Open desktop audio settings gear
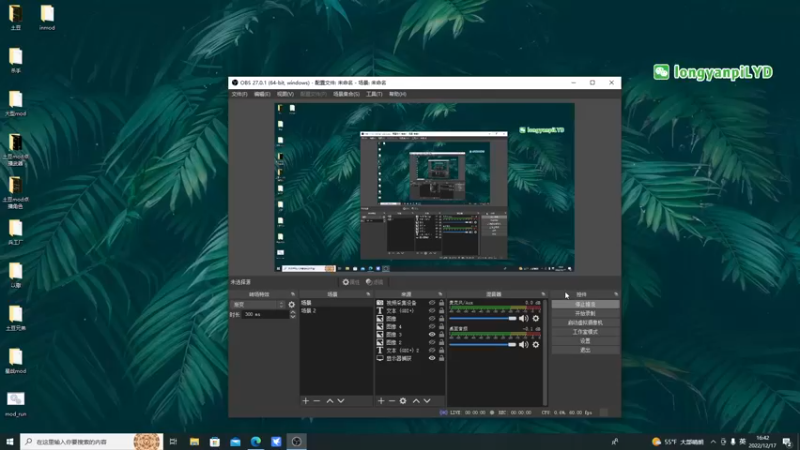The height and width of the screenshot is (450, 800). click(536, 344)
